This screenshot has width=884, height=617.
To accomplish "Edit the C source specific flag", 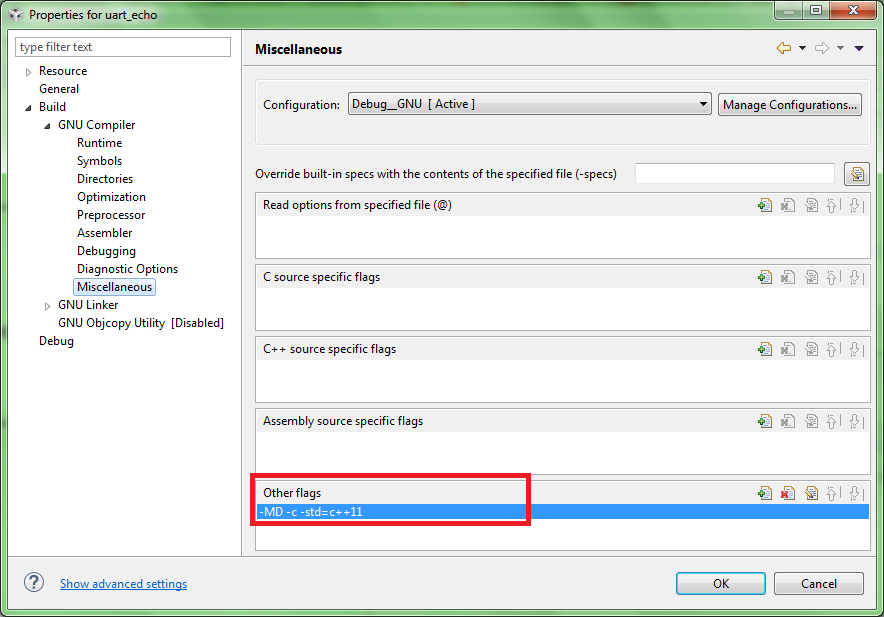I will (x=811, y=277).
